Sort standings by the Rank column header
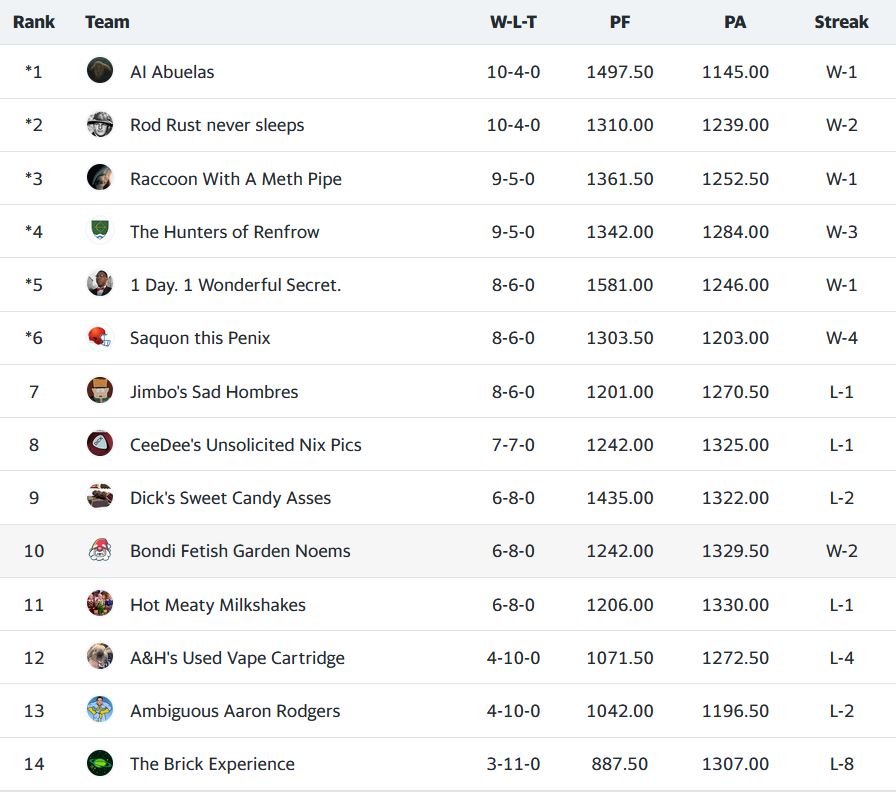896x794 pixels. [x=34, y=22]
